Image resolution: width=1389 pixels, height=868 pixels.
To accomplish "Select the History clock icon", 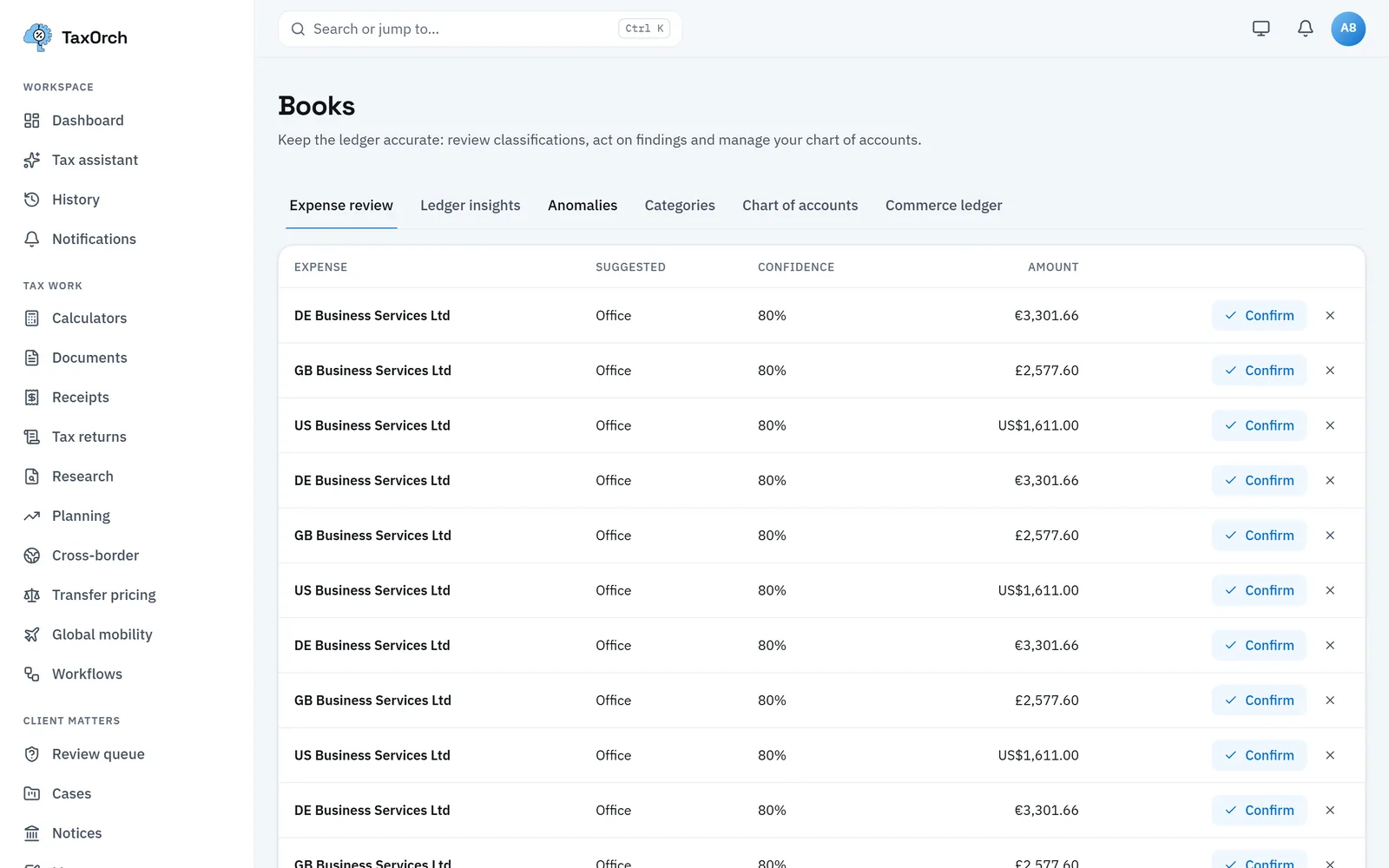I will [32, 200].
